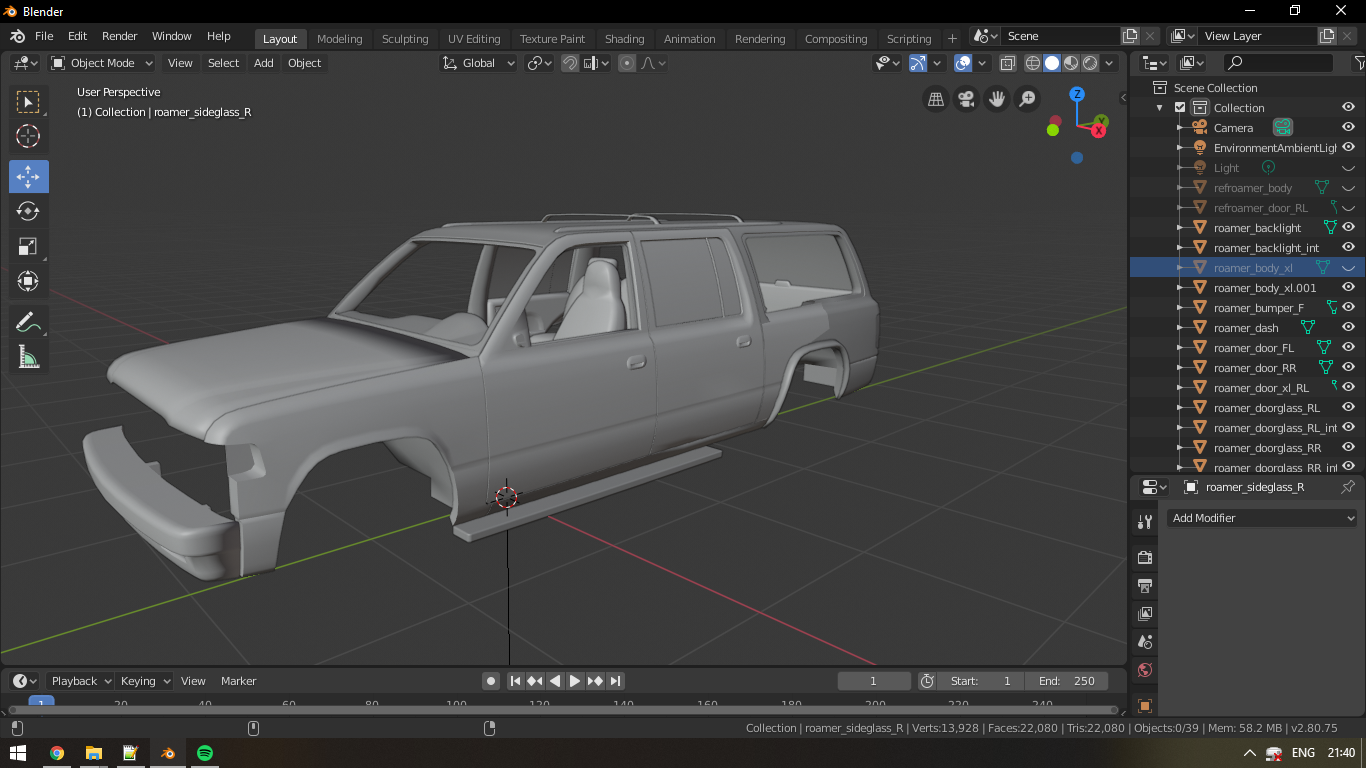Viewport: 1366px width, 768px height.
Task: Hide roamer_backlight in the outliner
Action: point(1348,228)
